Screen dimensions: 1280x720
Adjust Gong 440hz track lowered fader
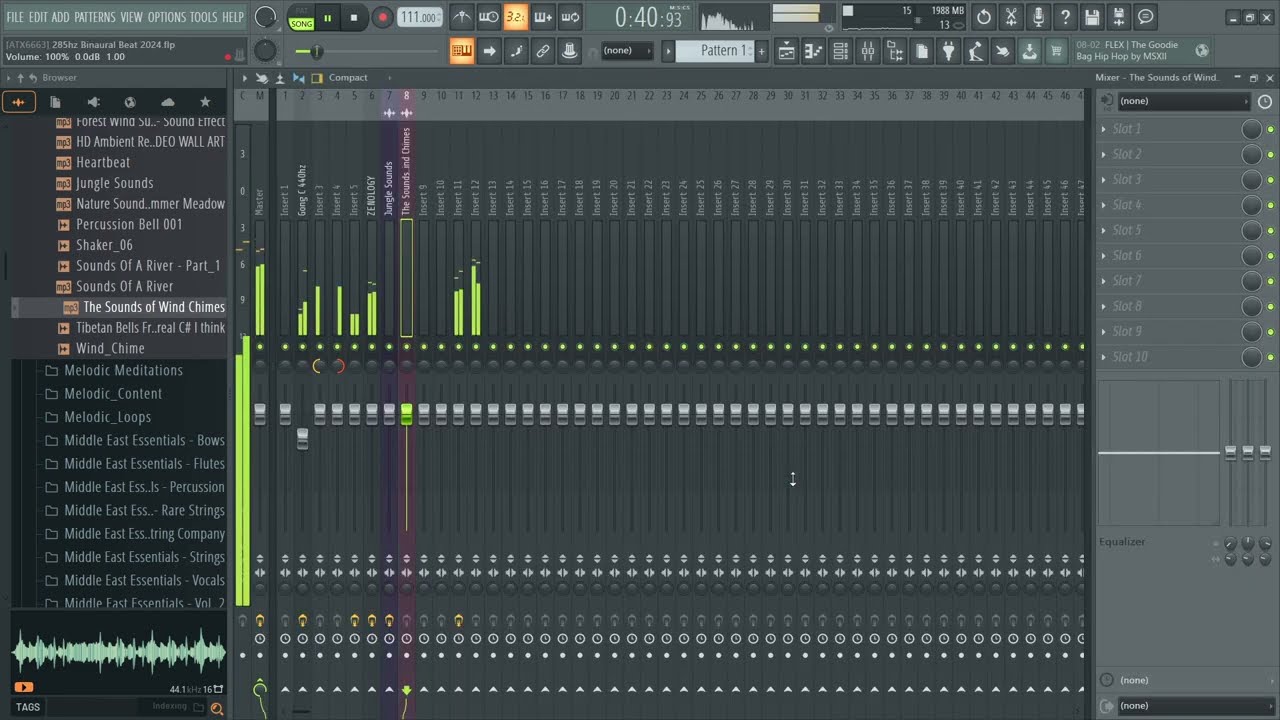[x=302, y=438]
